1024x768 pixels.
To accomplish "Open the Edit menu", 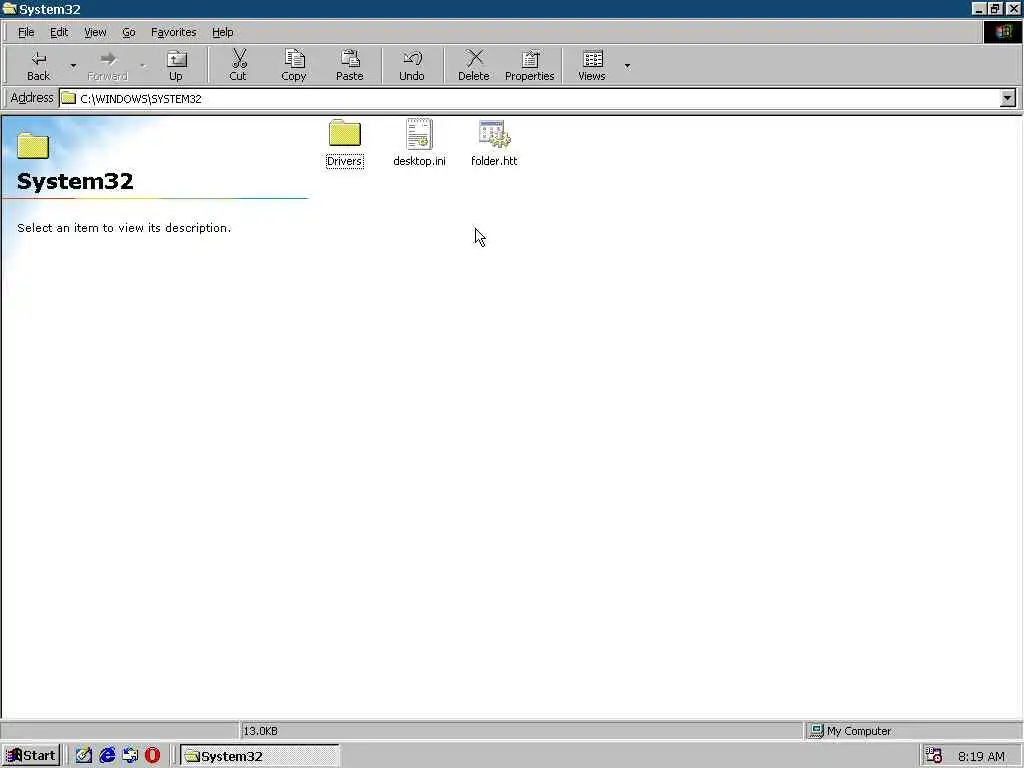I will point(59,32).
